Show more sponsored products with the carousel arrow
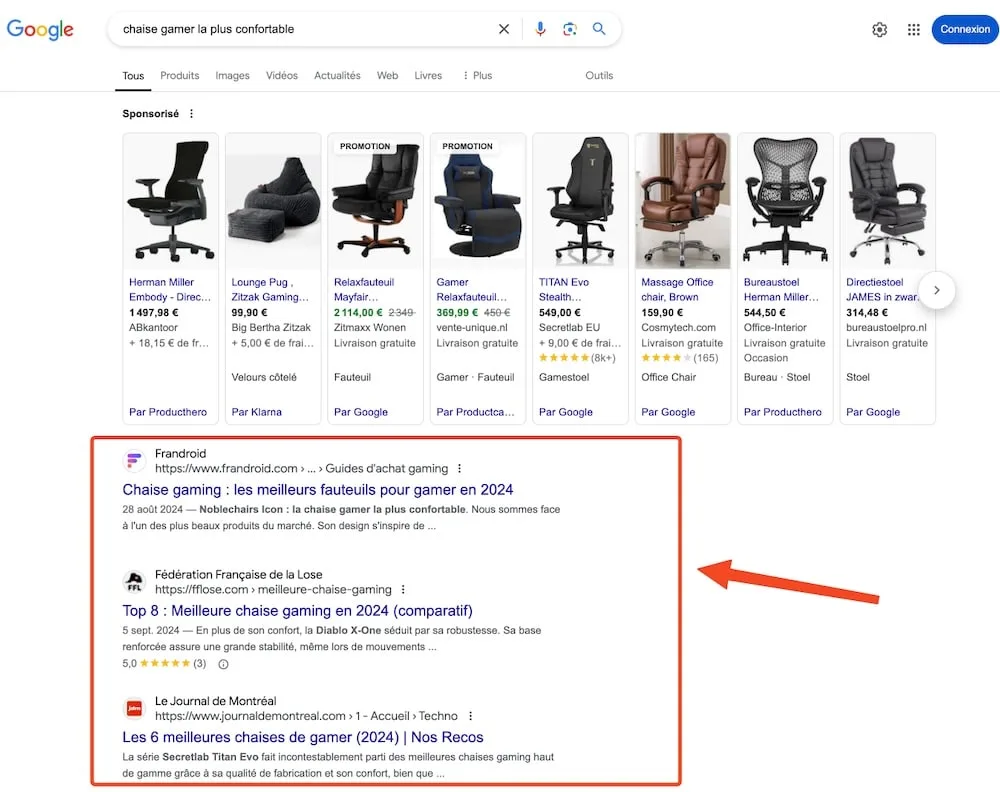Viewport: 1000px width, 792px height. point(936,290)
